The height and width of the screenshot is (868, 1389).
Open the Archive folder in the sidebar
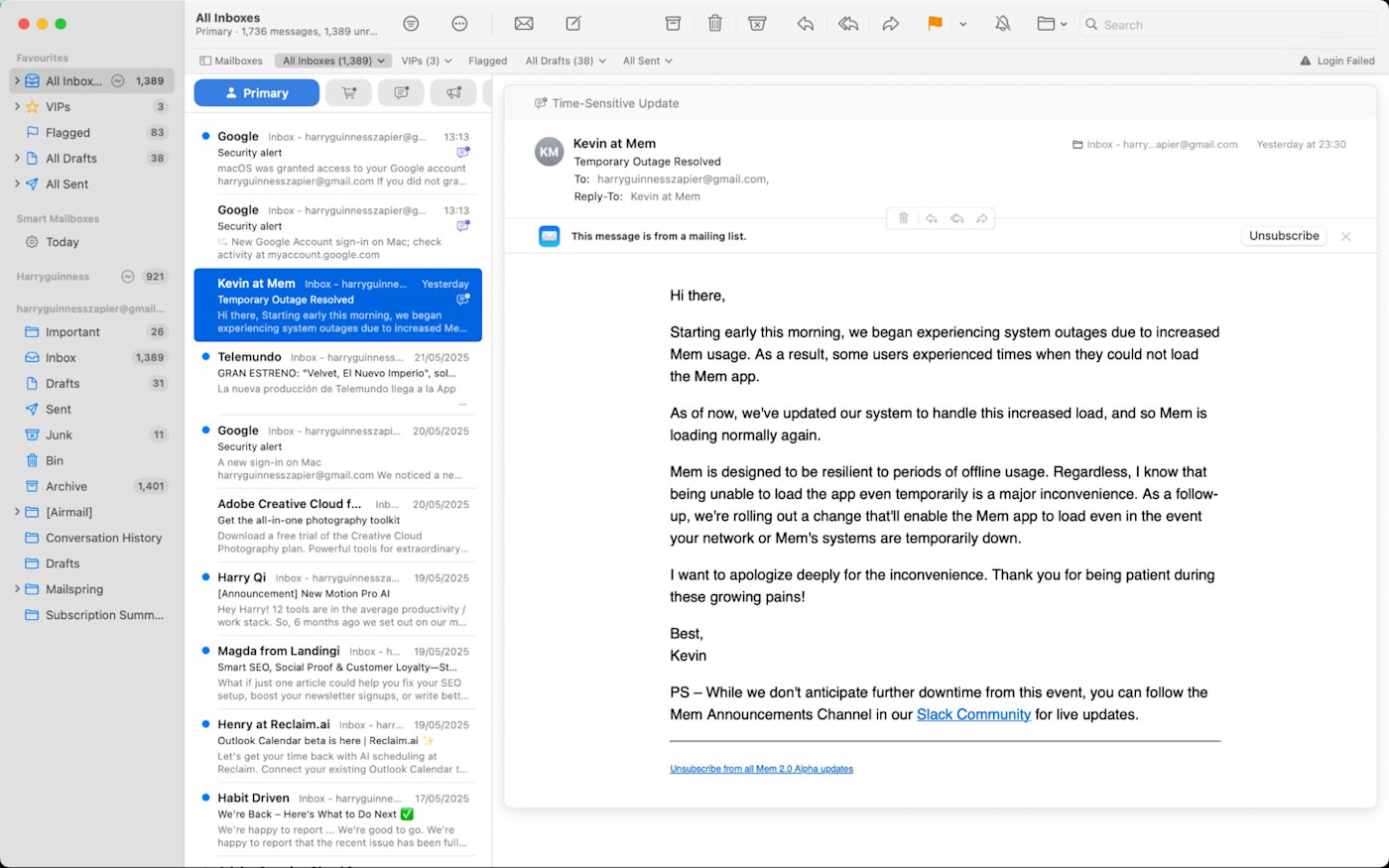coord(92,487)
